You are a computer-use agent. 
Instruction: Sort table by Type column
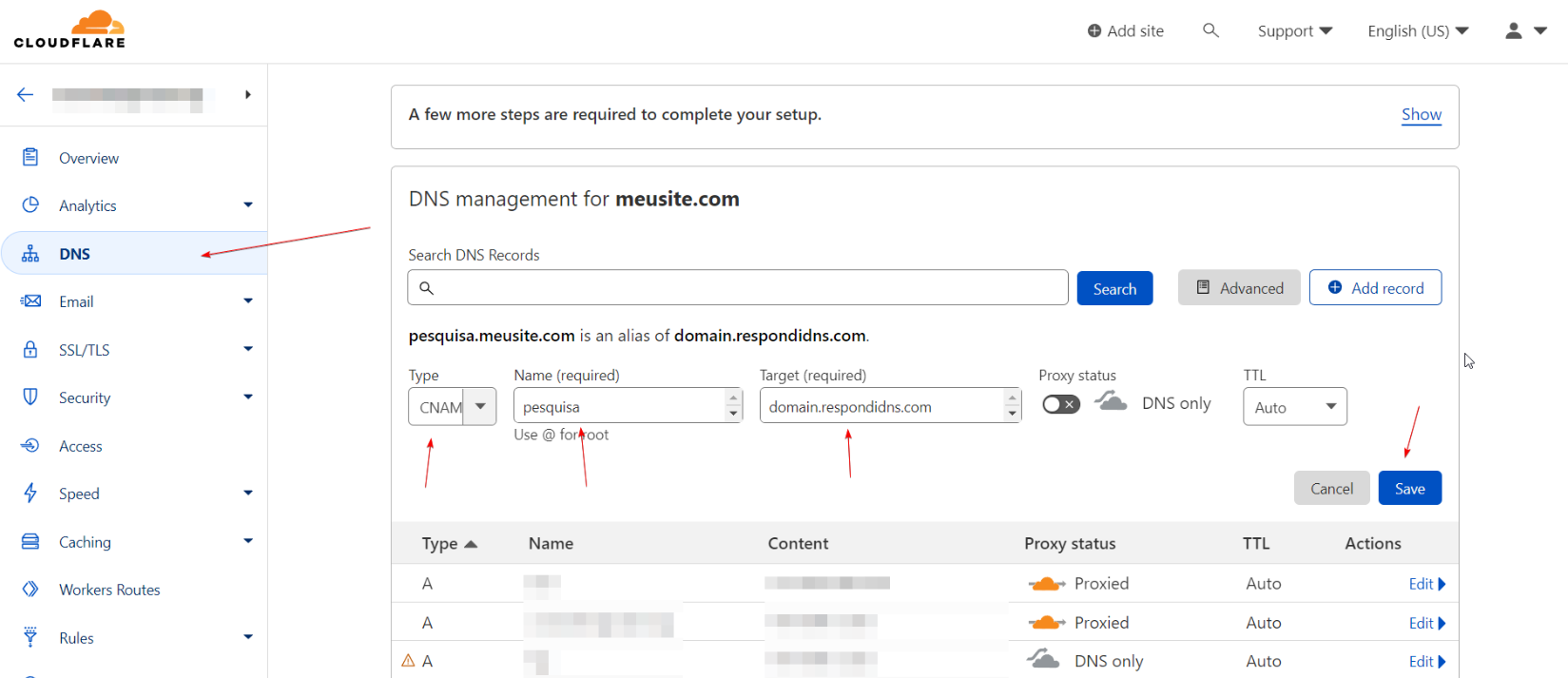[449, 544]
